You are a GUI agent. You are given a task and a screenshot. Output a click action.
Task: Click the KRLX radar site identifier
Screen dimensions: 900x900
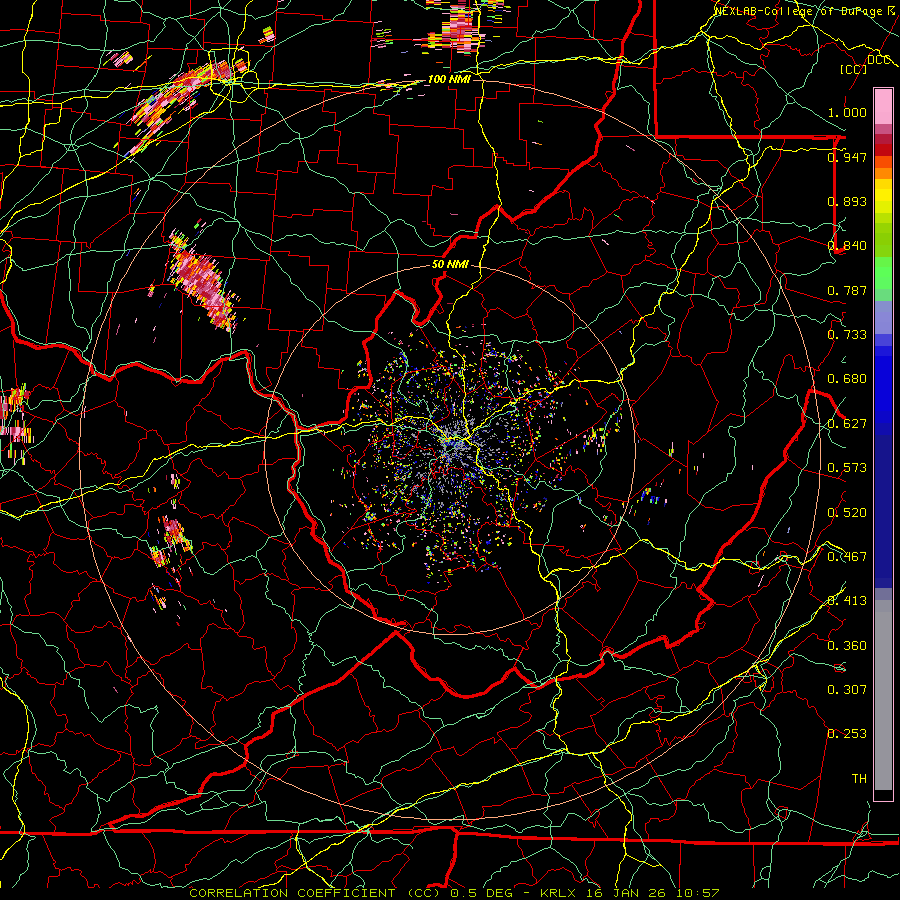(560, 893)
